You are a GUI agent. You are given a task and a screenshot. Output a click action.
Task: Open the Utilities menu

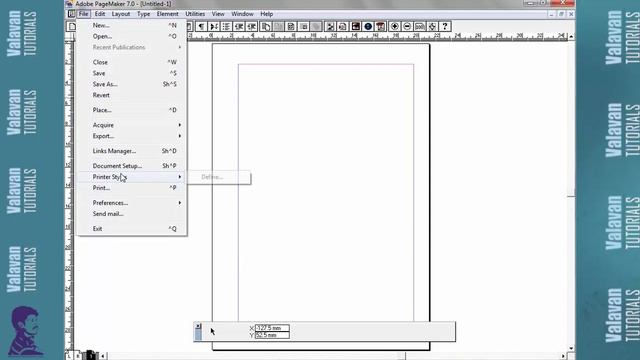[195, 14]
